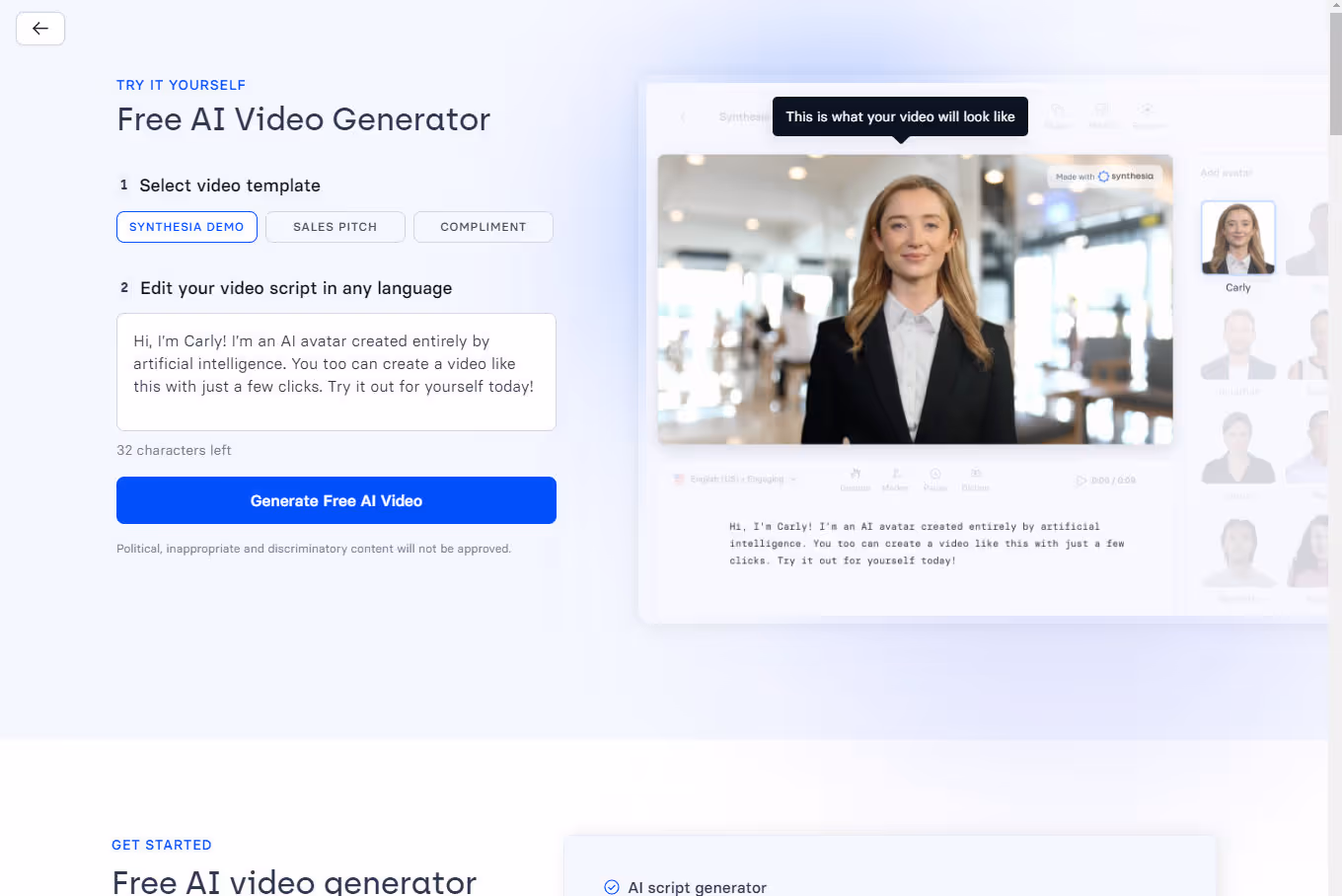Click the Made with Synthesia badge
1342x896 pixels.
(x=1104, y=177)
